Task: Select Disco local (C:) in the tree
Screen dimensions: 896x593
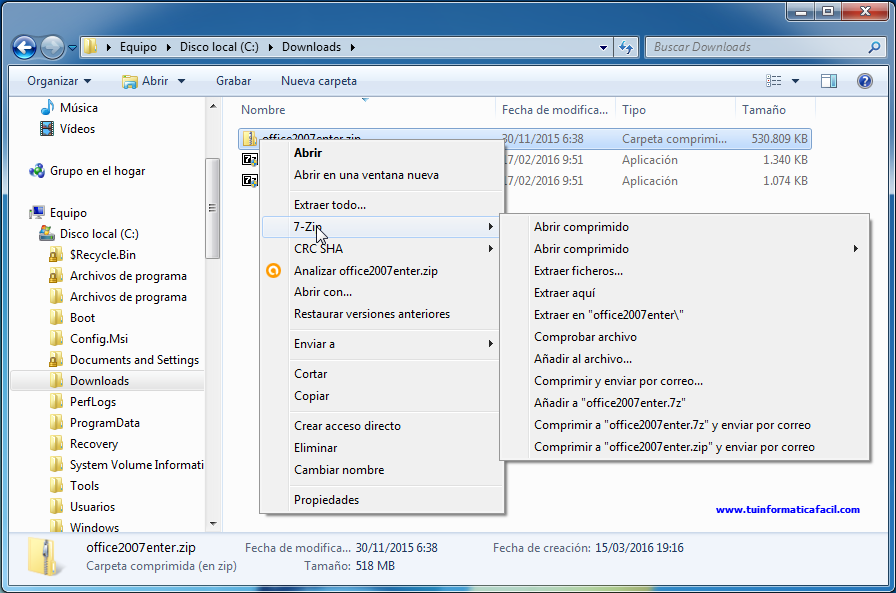Action: (x=99, y=234)
